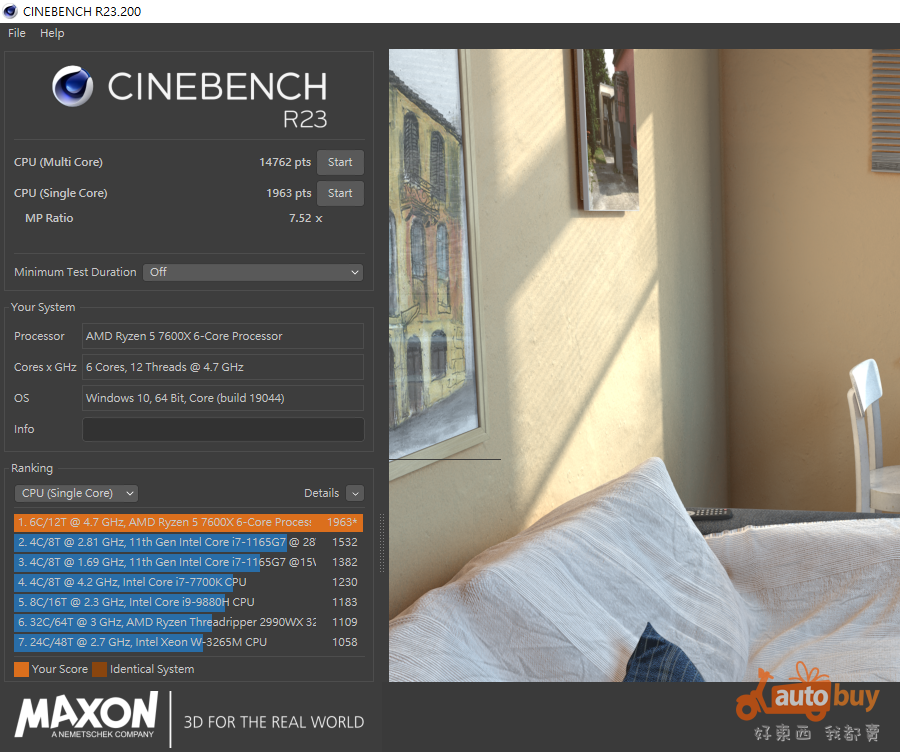Screen dimensions: 900x752
Task: Click the Cinebench title bar app icon
Action: [10, 11]
